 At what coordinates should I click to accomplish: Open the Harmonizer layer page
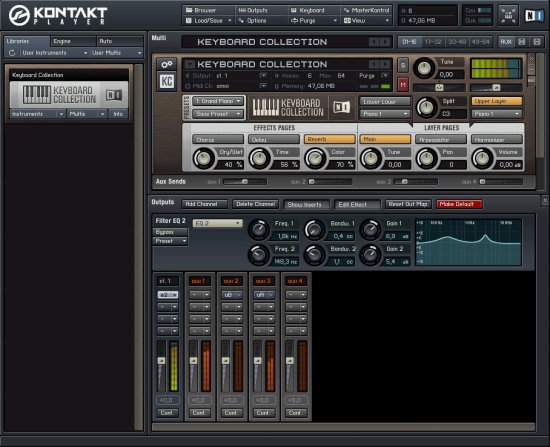pyautogui.click(x=497, y=140)
